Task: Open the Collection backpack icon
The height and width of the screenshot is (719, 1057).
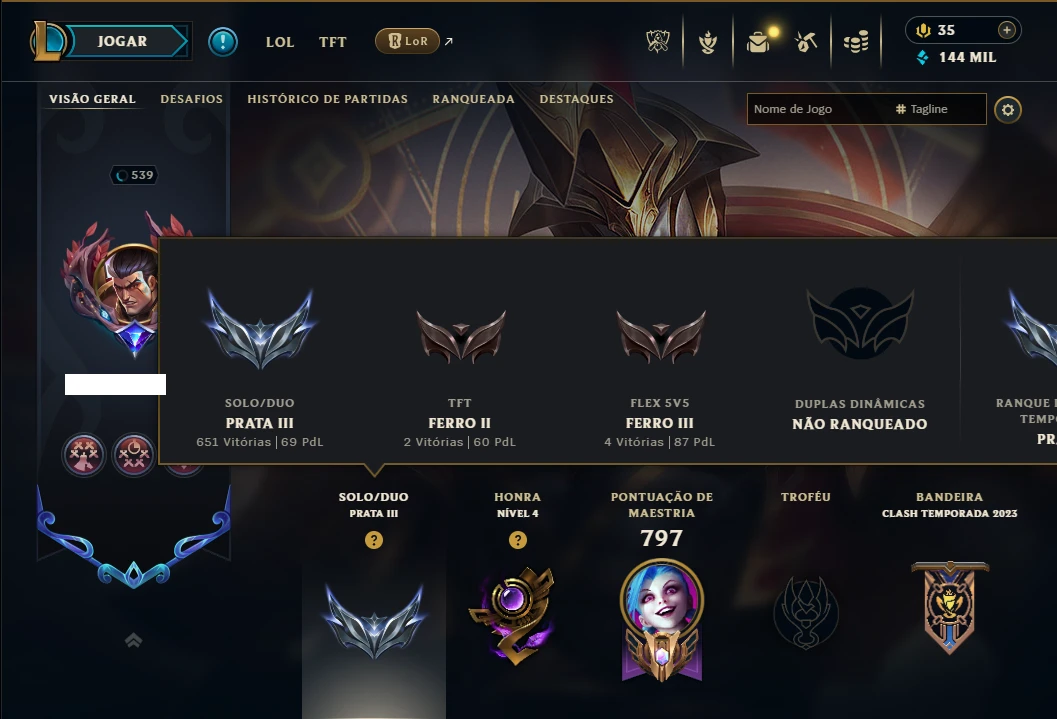Action: point(758,42)
